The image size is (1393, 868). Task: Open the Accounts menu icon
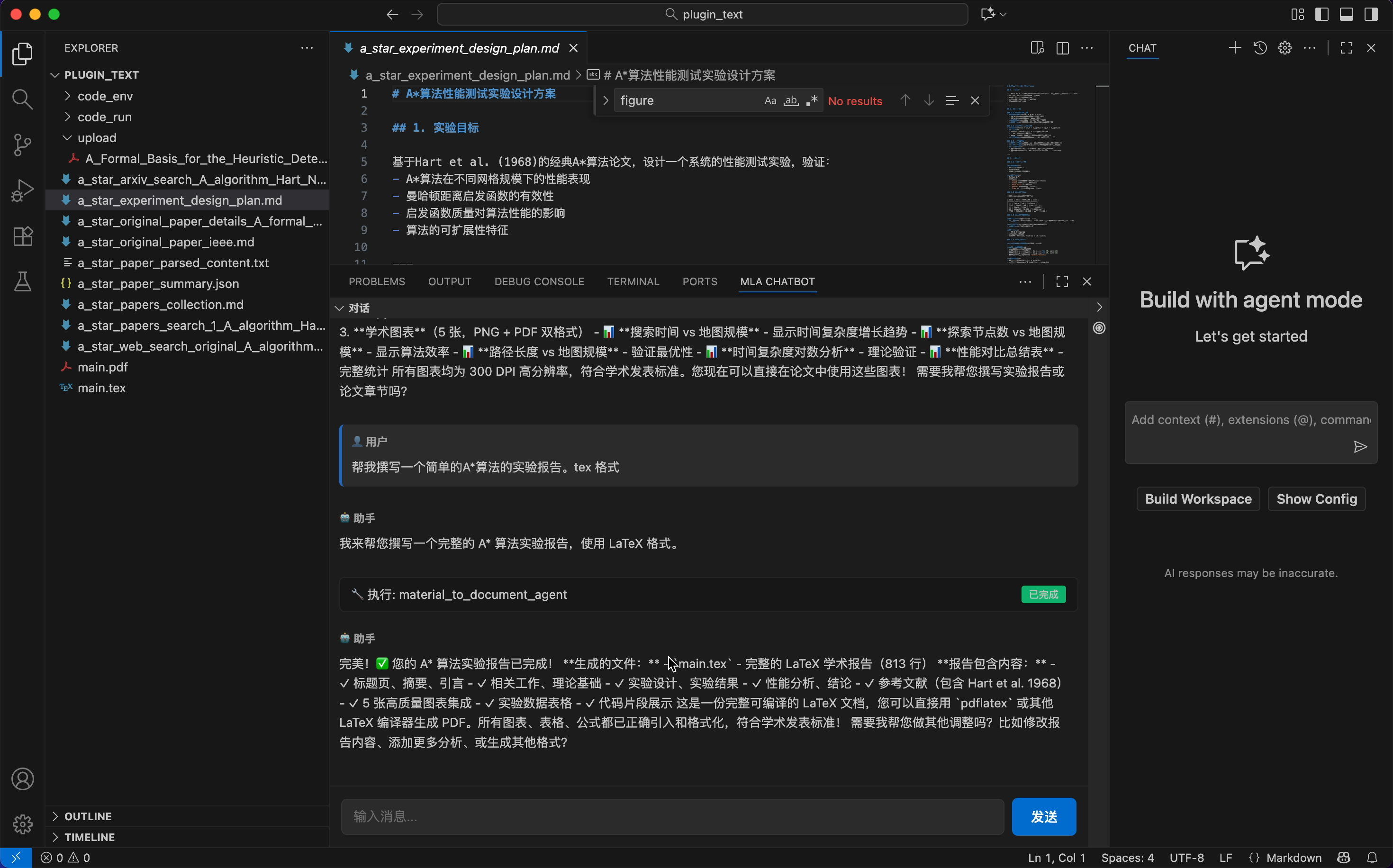coord(22,779)
